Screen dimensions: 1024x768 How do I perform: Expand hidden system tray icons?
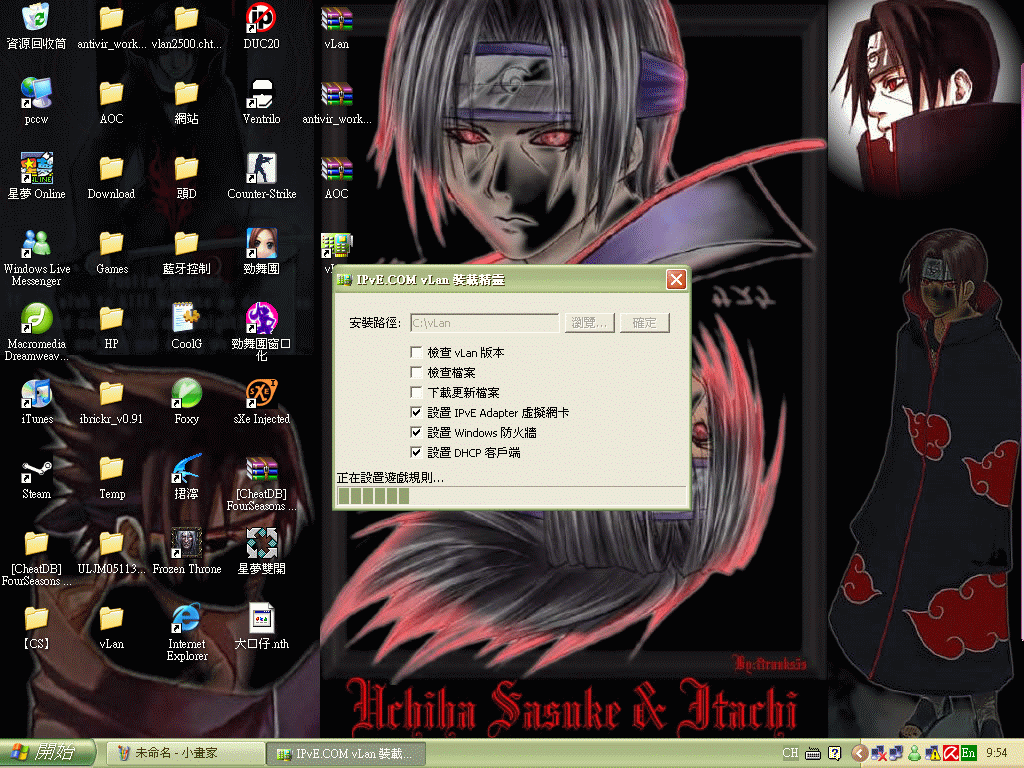(x=859, y=753)
